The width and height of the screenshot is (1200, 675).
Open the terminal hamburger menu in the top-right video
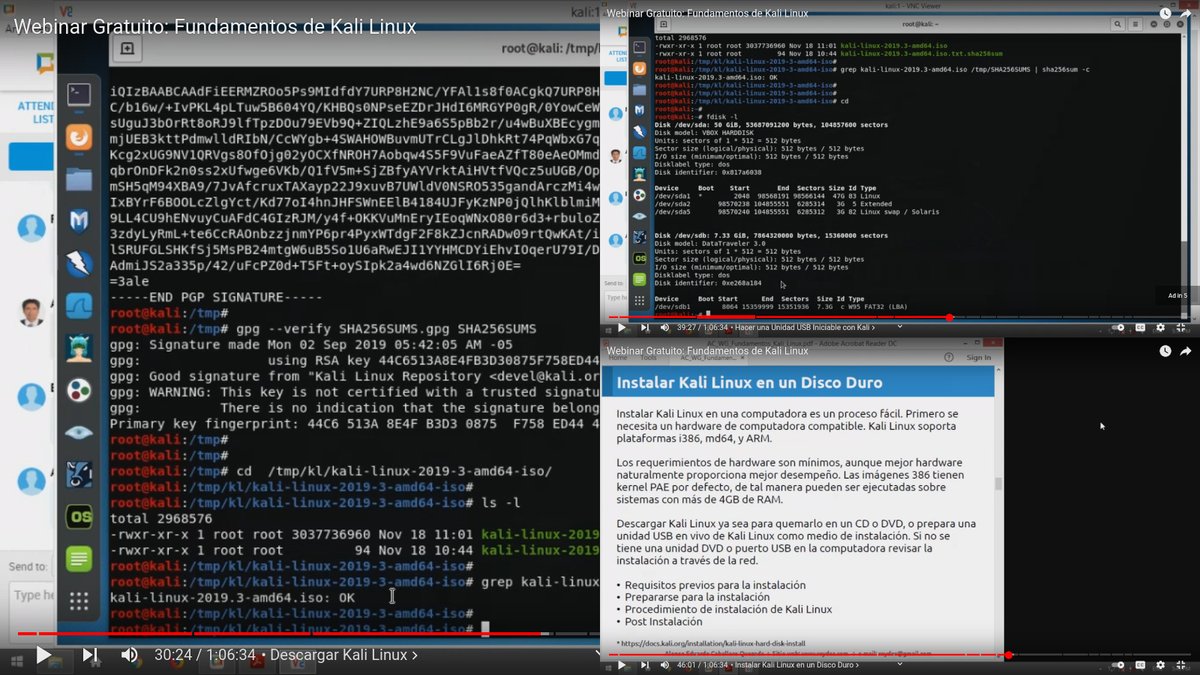pos(1136,24)
